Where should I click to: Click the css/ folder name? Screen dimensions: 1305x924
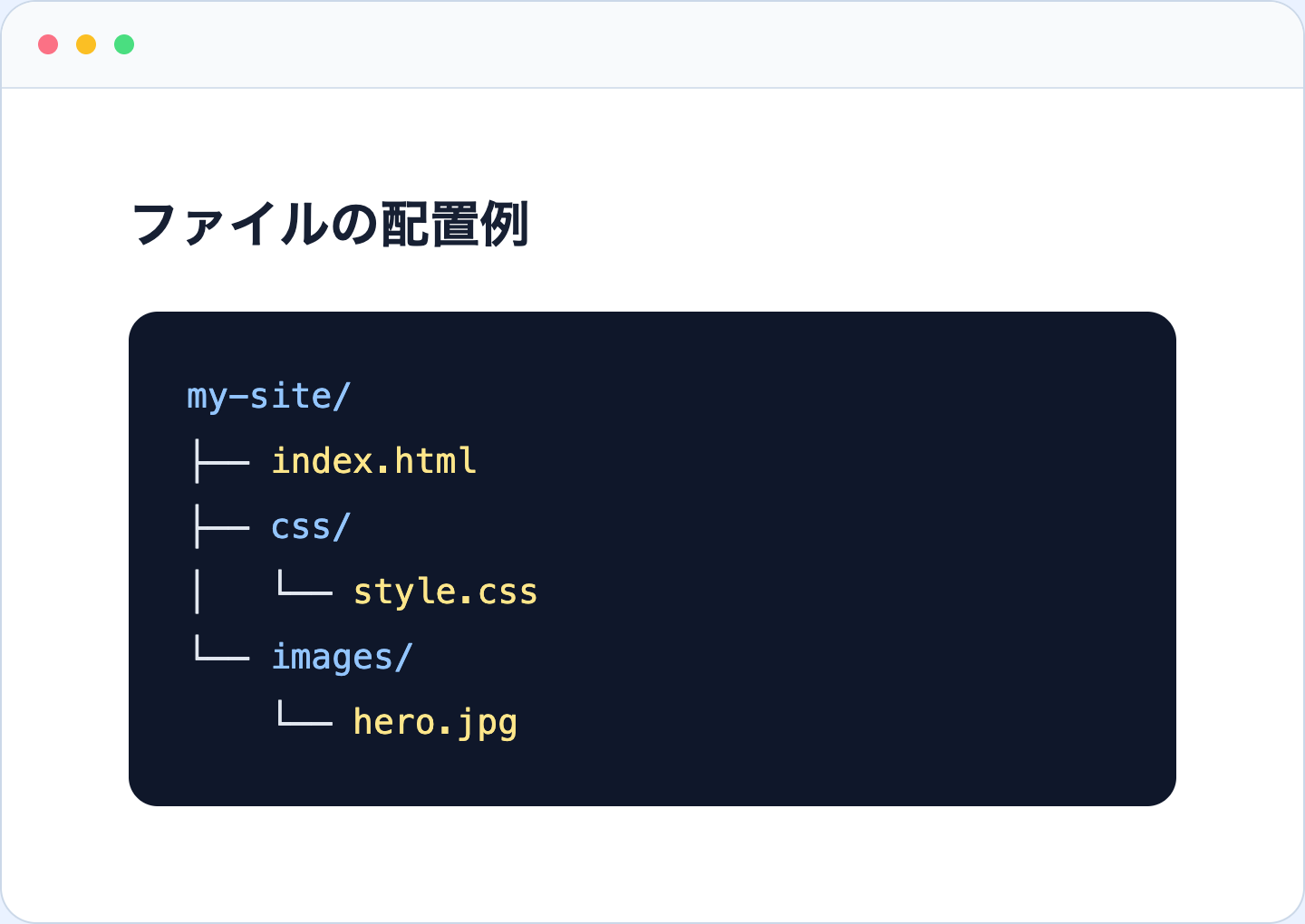[x=311, y=526]
